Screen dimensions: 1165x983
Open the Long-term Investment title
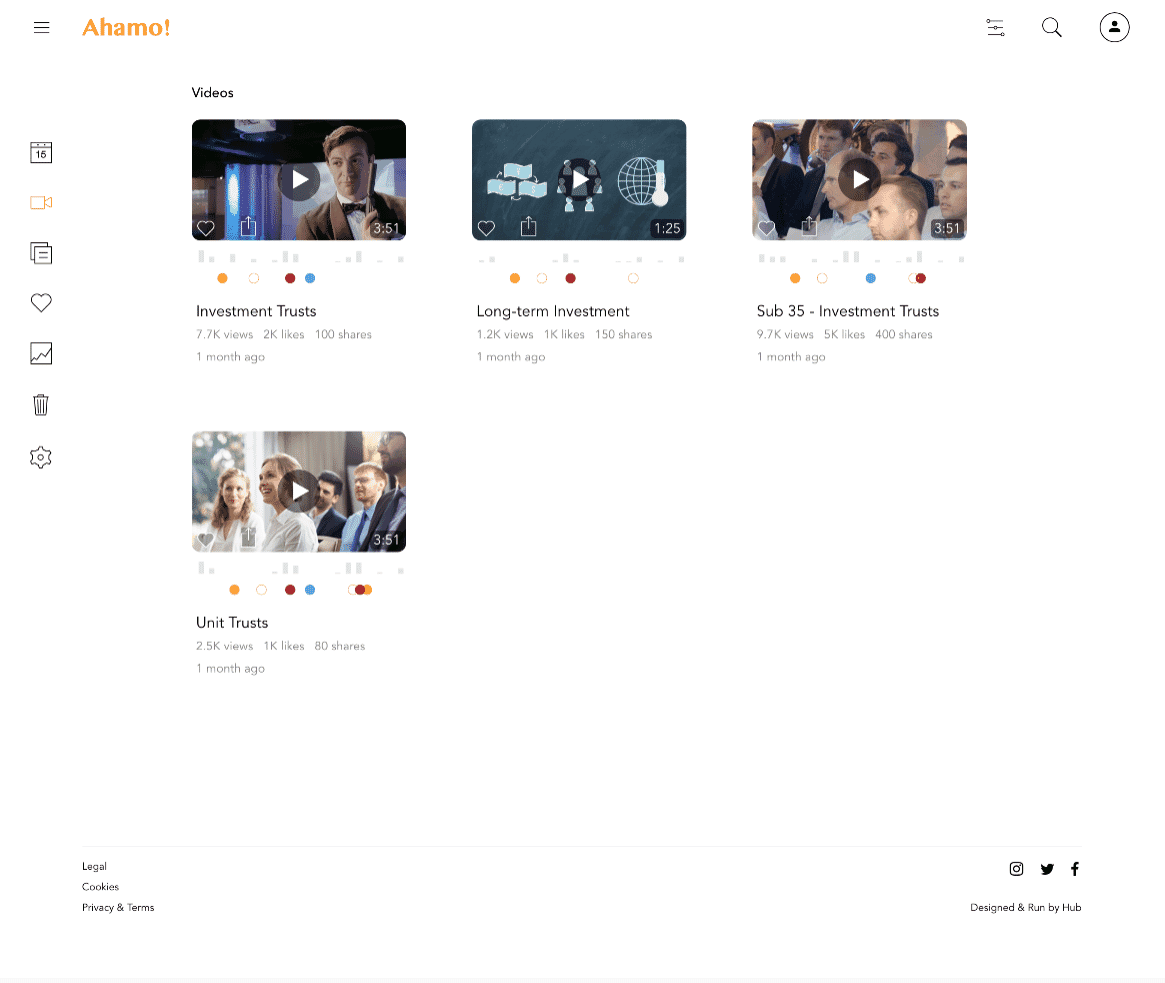[x=553, y=311]
